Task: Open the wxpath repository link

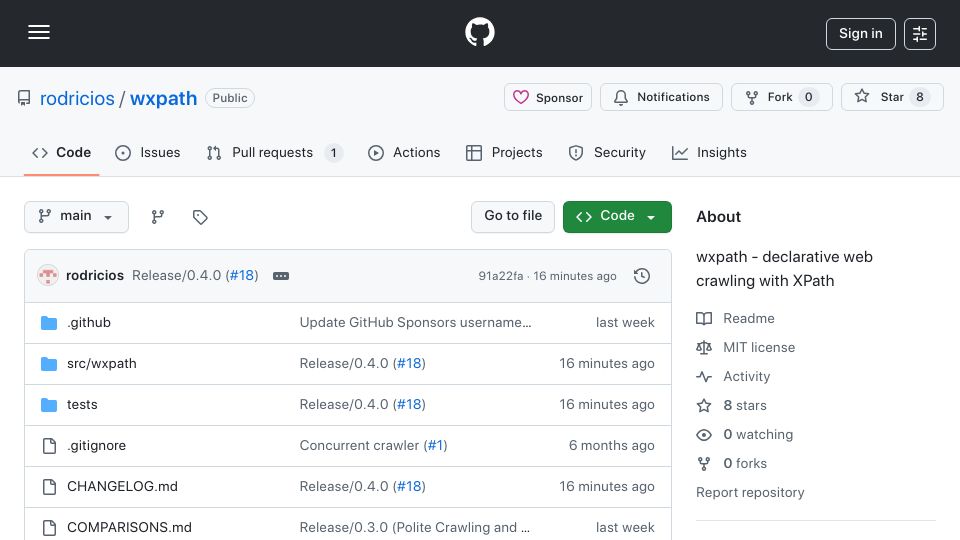Action: click(163, 98)
